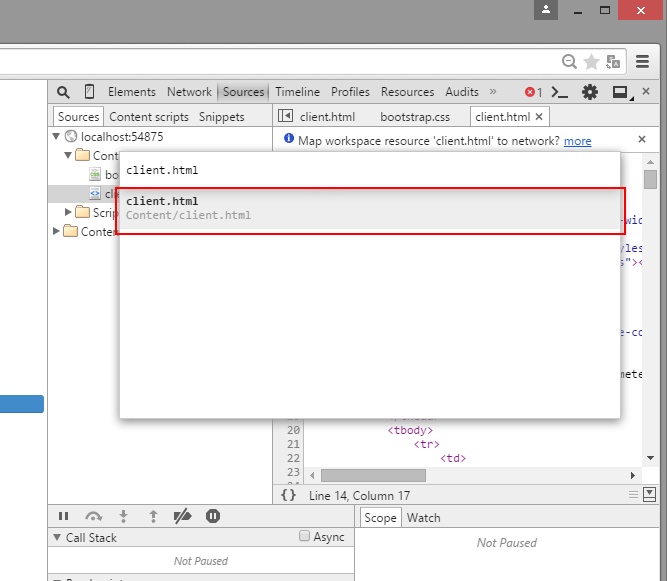Select Content/client.html in the file list

[x=370, y=209]
